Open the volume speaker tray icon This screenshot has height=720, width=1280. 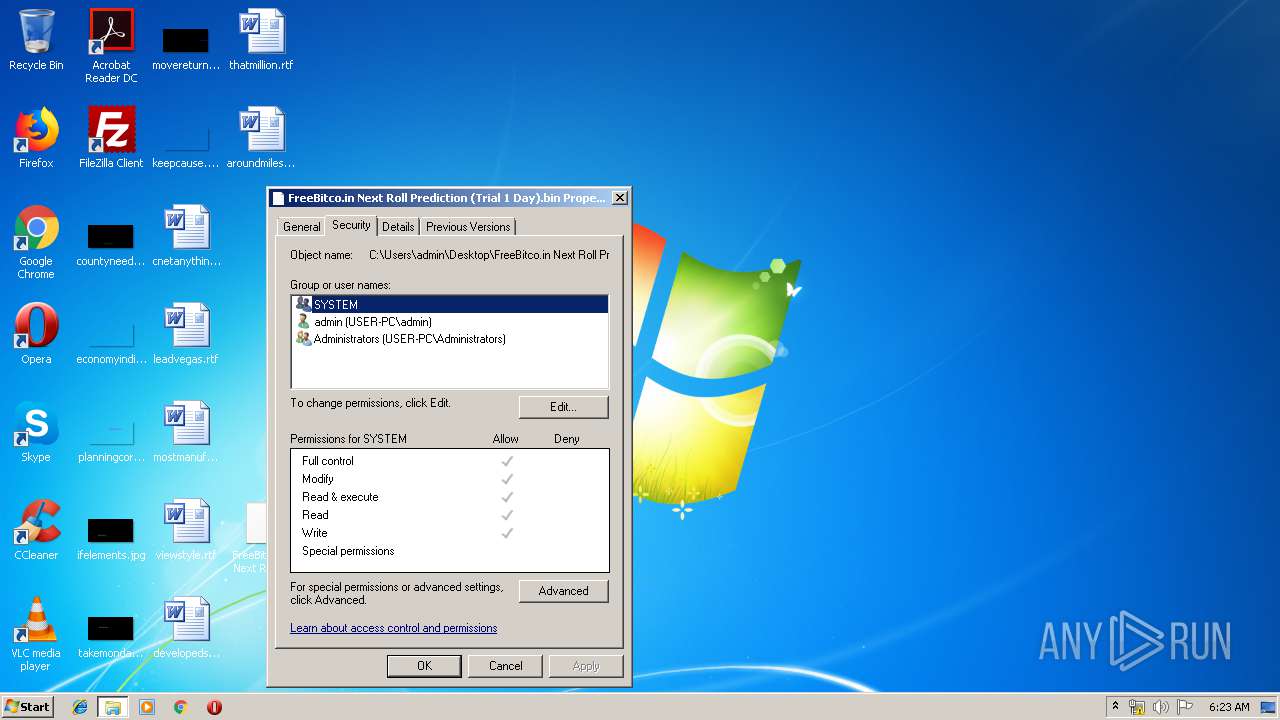[x=1161, y=707]
